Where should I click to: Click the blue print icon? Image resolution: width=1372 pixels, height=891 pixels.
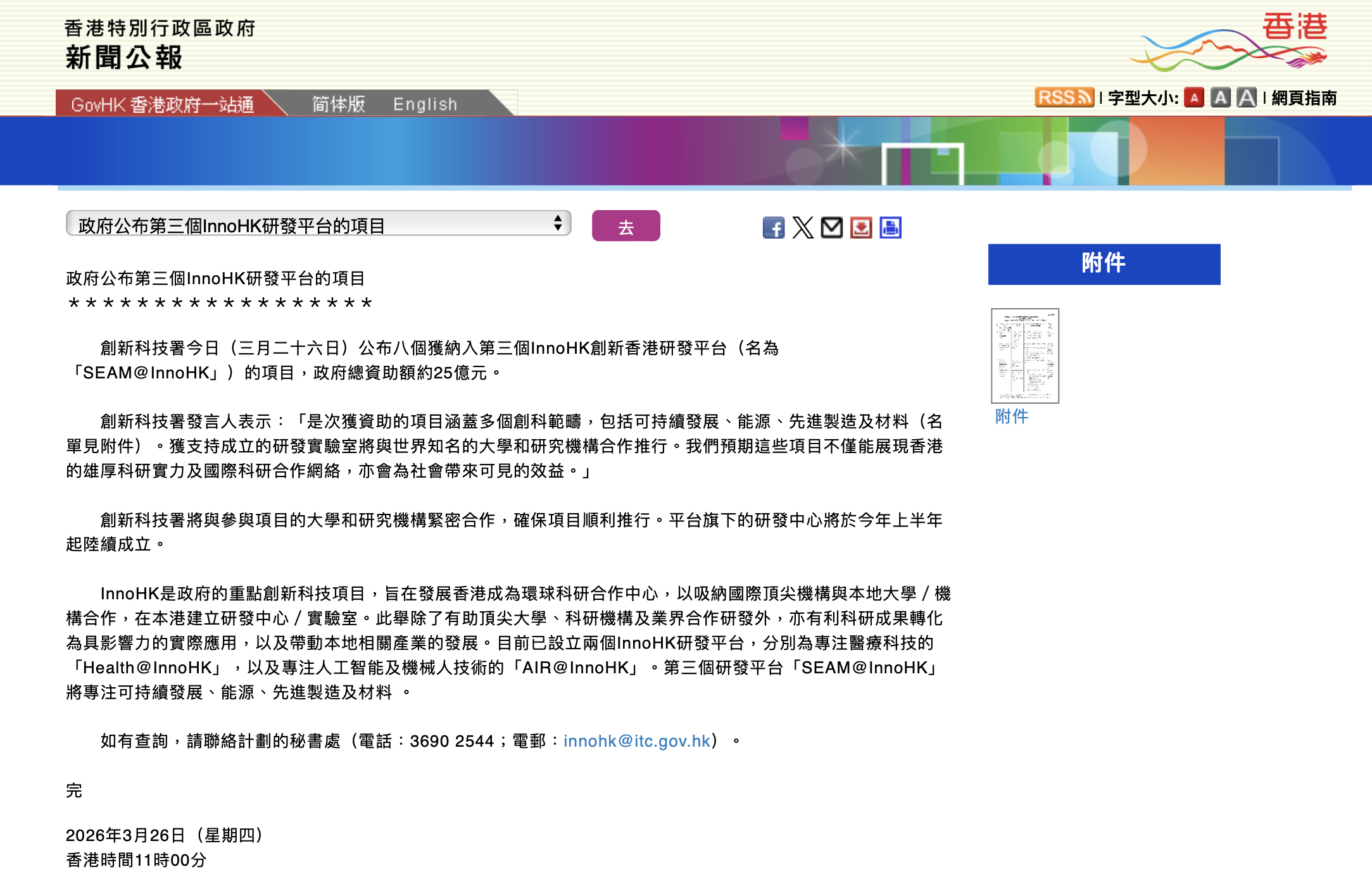[x=890, y=228]
